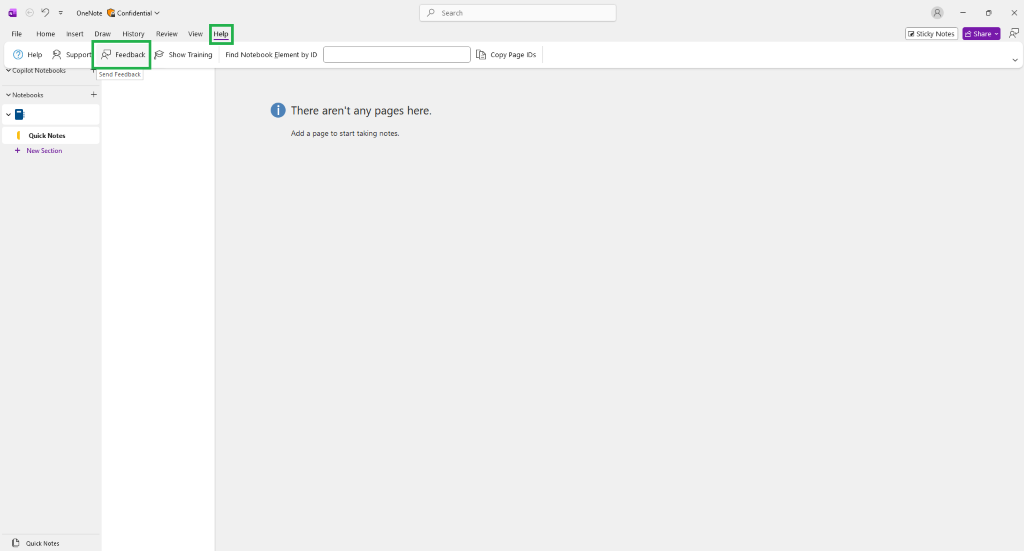Select the blue notebook icon

[x=20, y=115]
